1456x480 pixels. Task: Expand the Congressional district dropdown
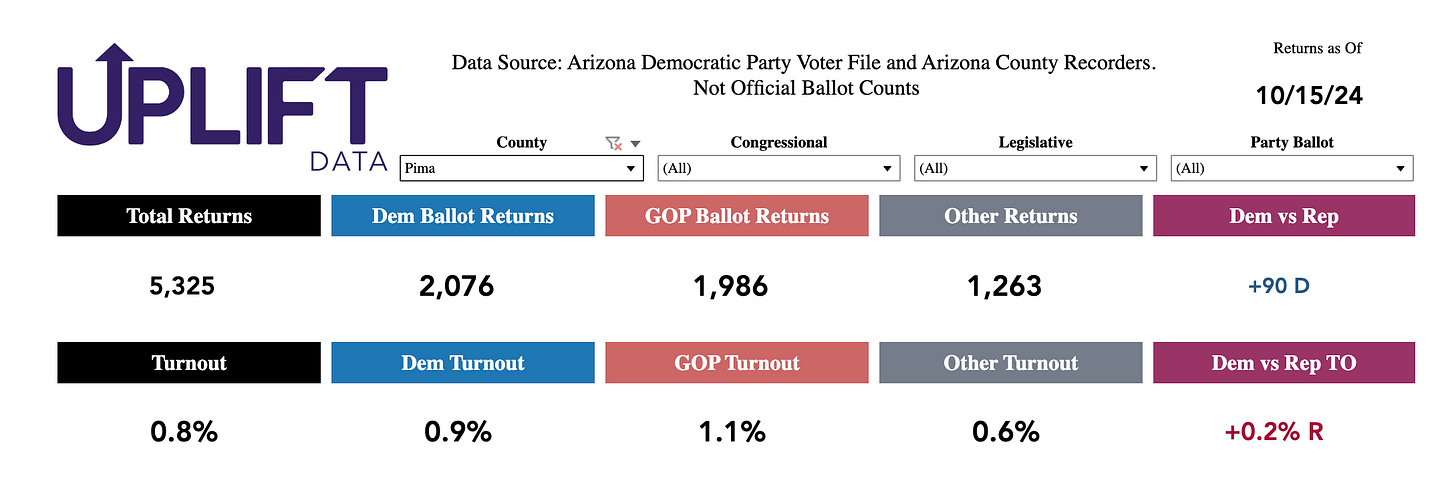click(779, 169)
